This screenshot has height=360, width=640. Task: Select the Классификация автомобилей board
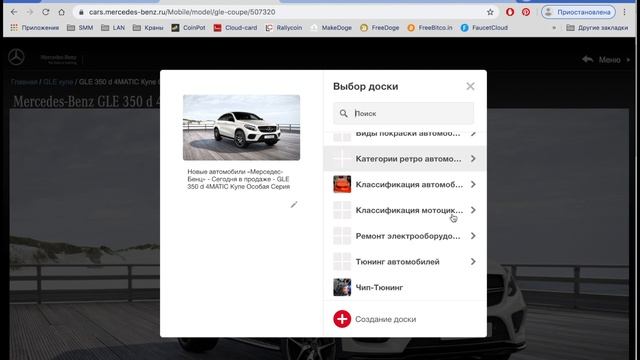[x=404, y=184]
